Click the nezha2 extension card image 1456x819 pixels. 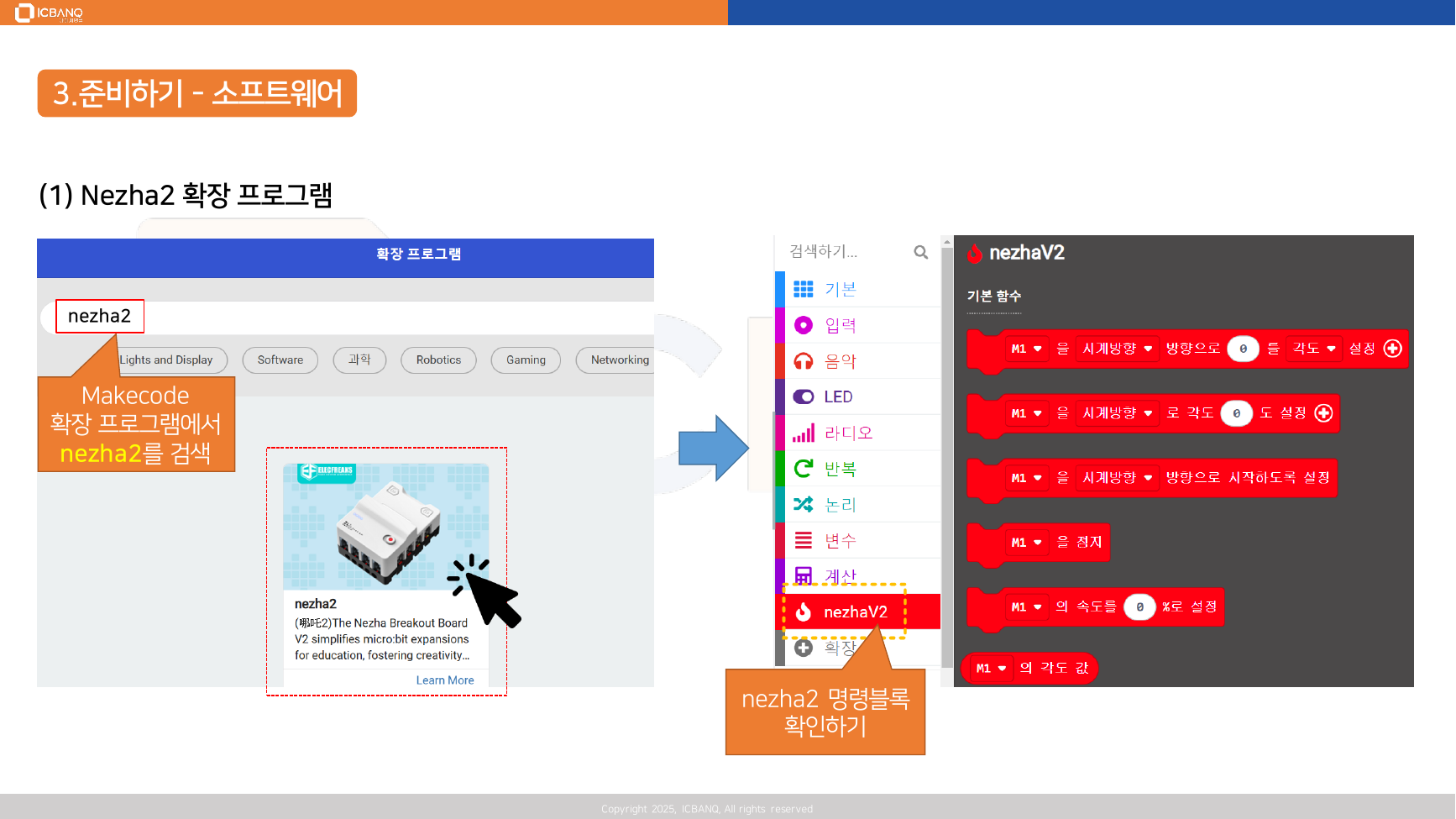[386, 526]
